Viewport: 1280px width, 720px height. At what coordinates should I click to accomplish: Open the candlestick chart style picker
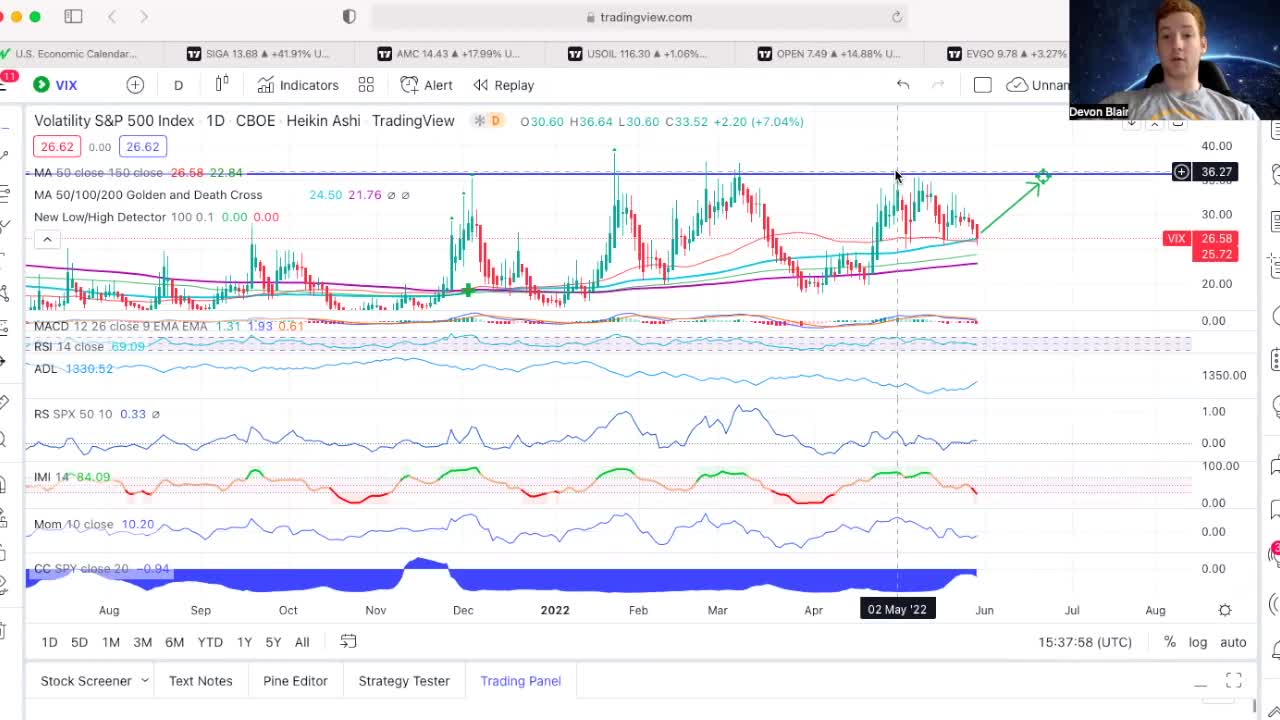pyautogui.click(x=222, y=84)
